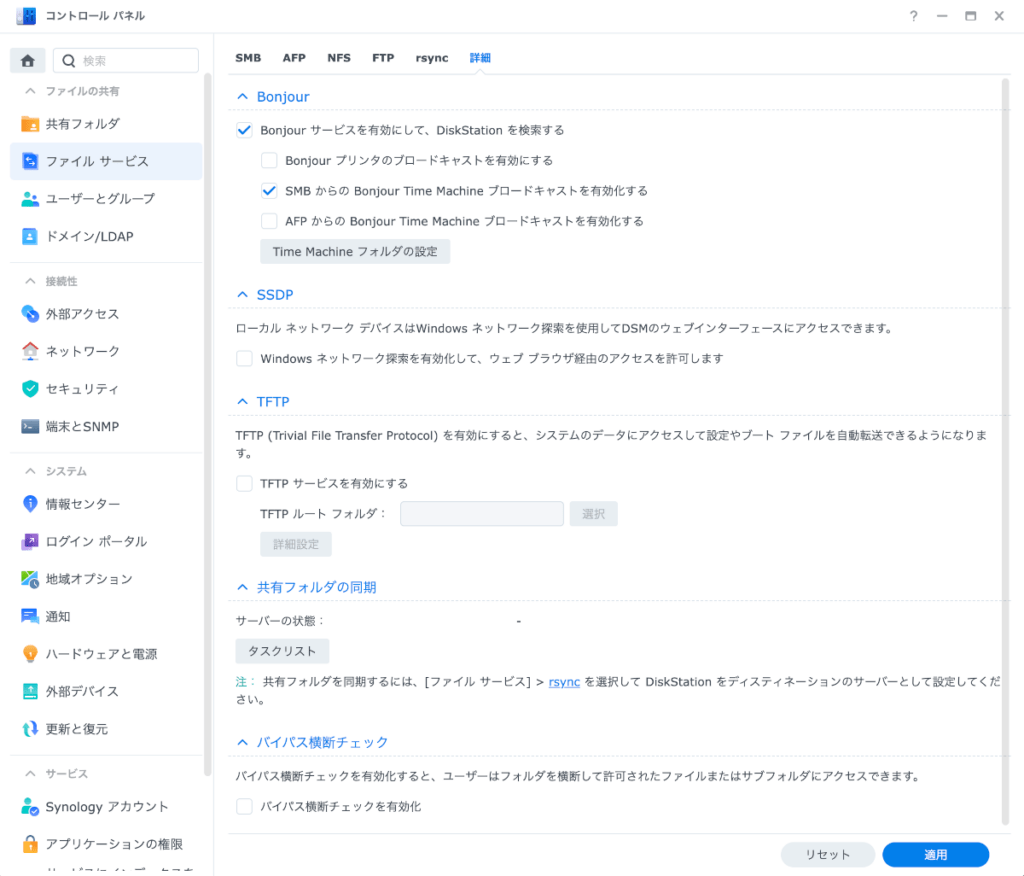
Task: Open 外部デバイス icon
Action: click(30, 691)
